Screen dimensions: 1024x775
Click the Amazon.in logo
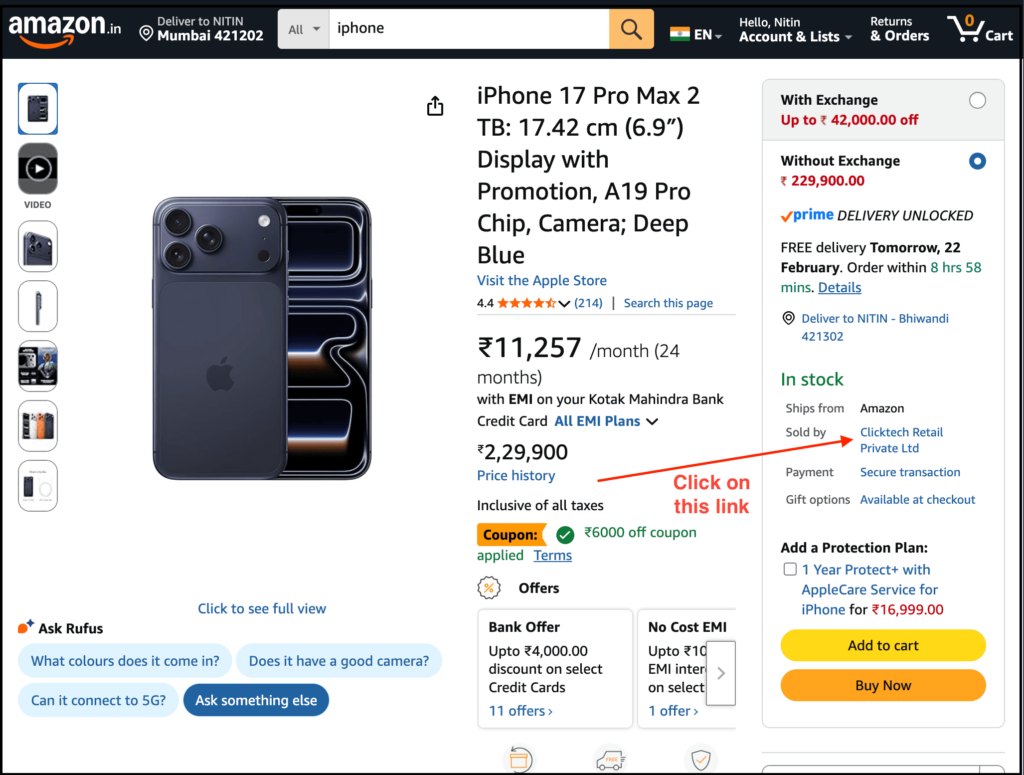62,27
